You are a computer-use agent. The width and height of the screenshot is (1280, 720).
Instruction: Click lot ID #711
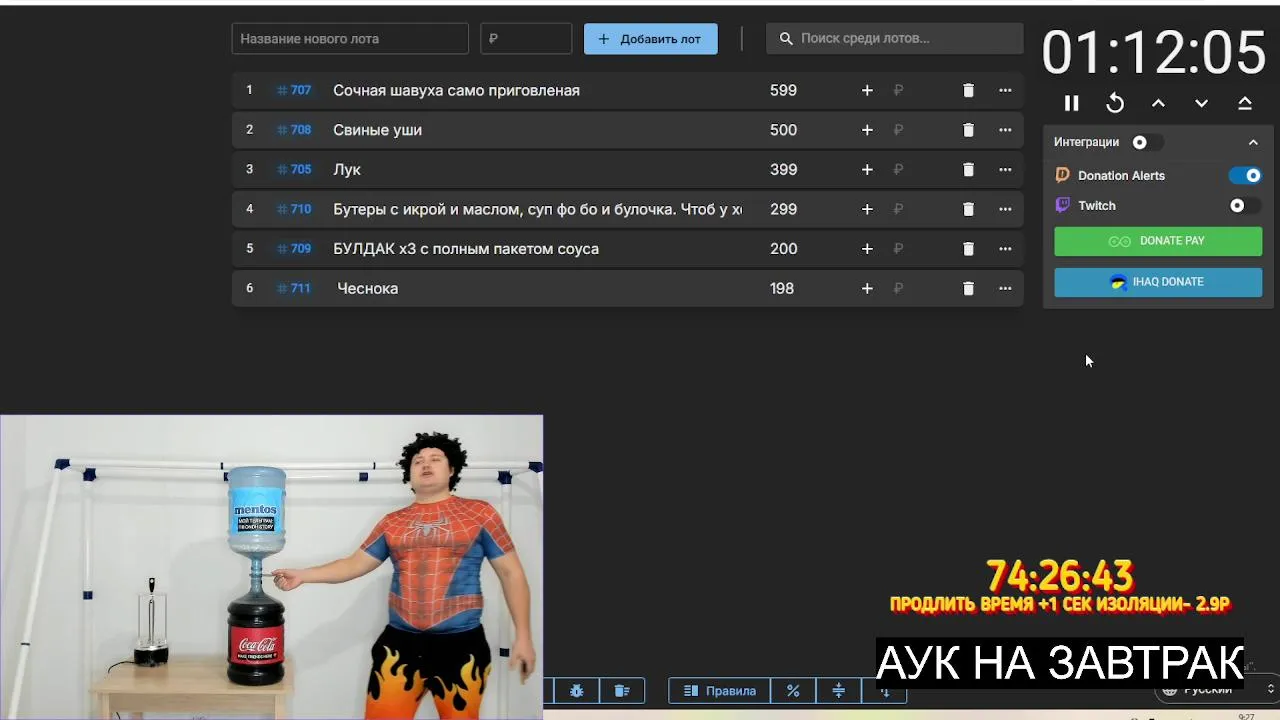click(294, 288)
